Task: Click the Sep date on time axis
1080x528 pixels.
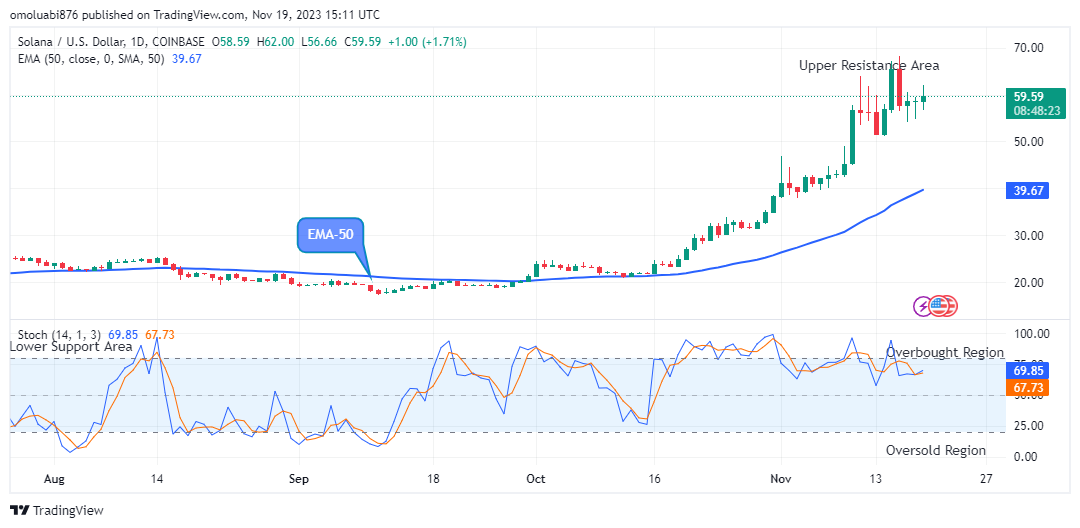Action: click(300, 478)
